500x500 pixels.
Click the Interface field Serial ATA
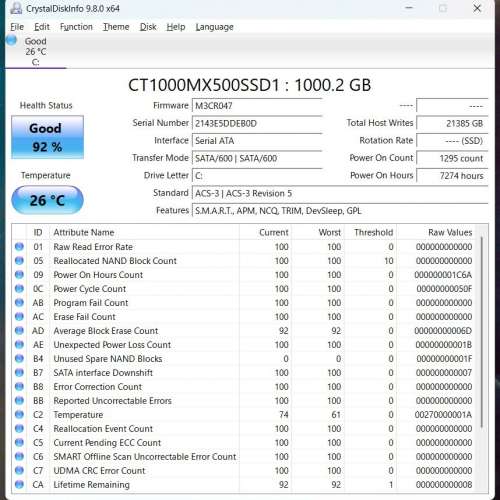[257, 141]
